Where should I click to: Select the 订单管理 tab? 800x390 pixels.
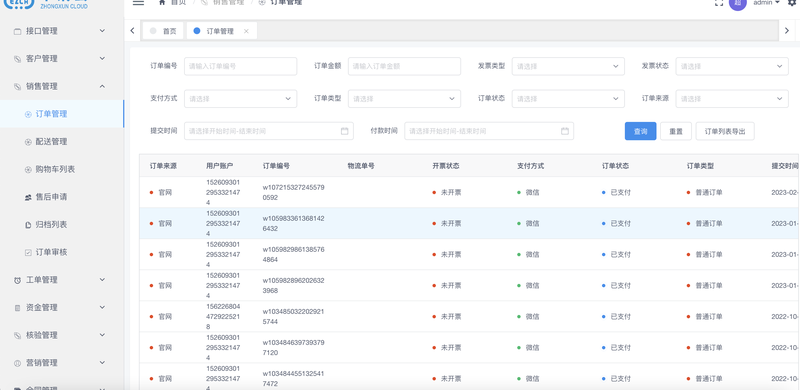[220, 31]
